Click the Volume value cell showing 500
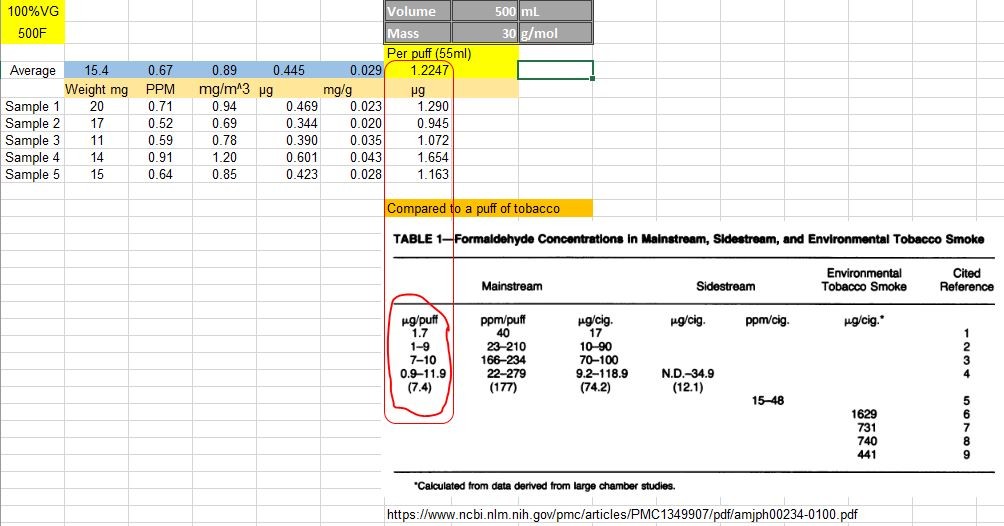The width and height of the screenshot is (1004, 526). pyautogui.click(x=485, y=11)
